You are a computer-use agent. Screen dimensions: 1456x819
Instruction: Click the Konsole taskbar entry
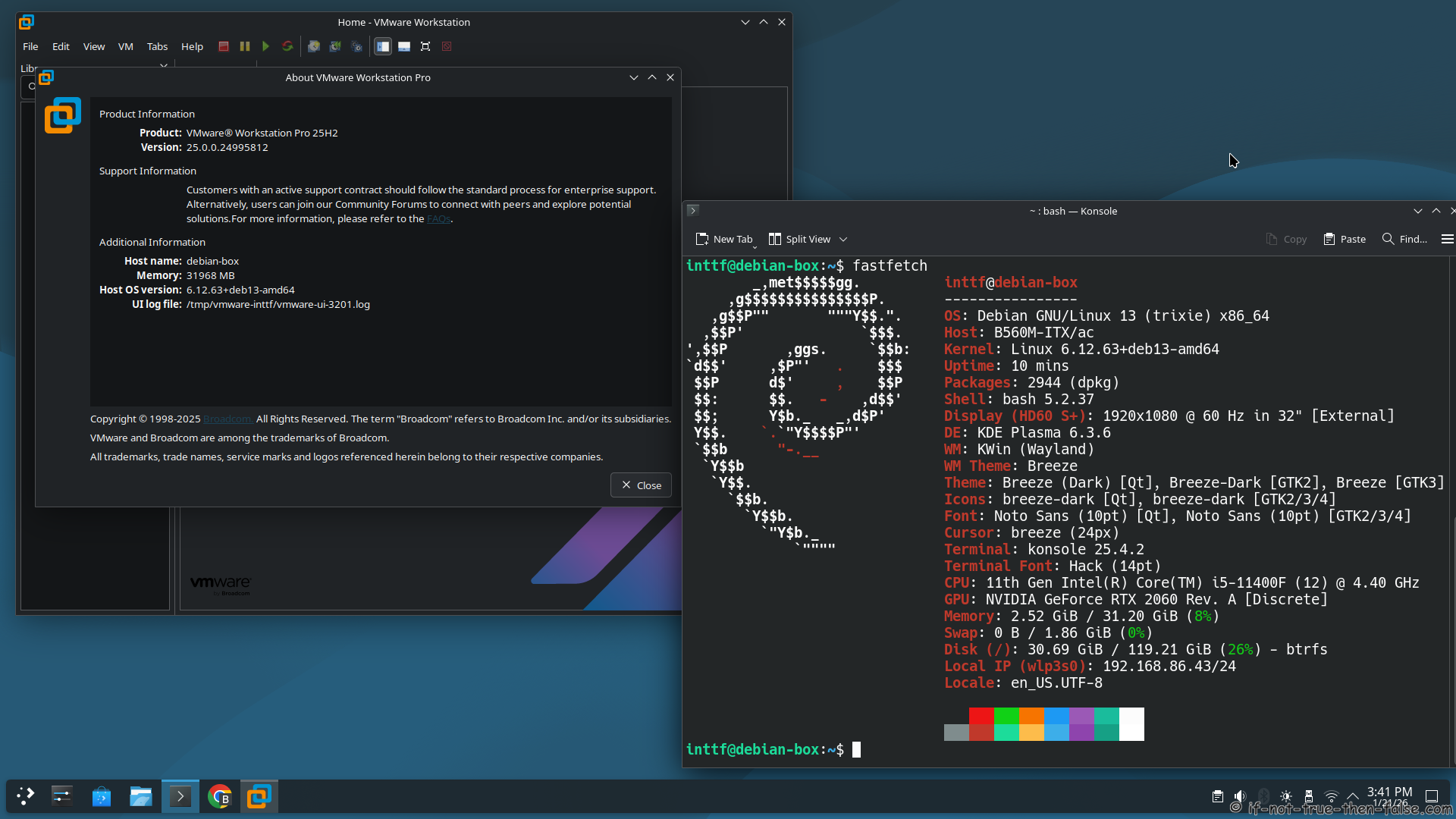tap(180, 796)
